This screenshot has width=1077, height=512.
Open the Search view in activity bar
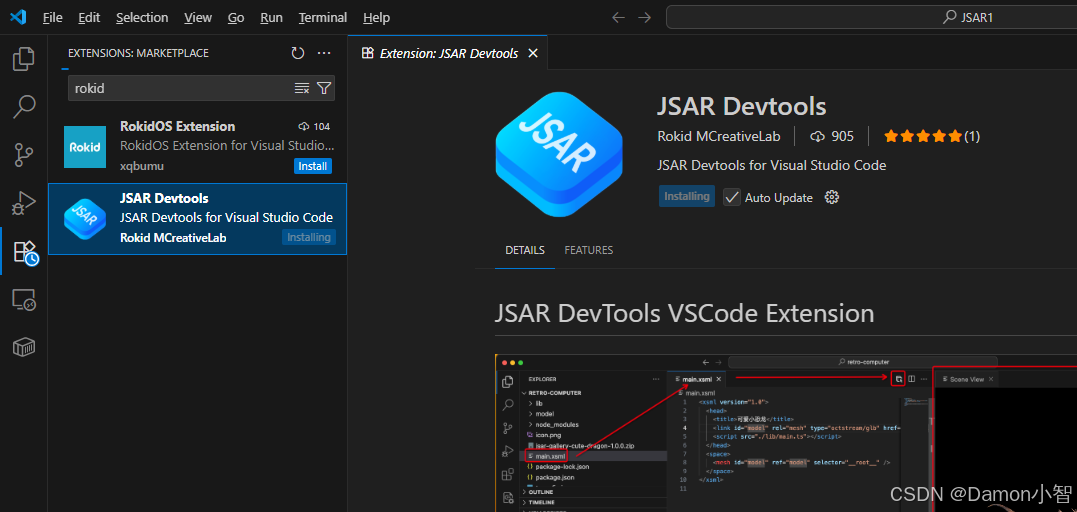click(x=24, y=107)
